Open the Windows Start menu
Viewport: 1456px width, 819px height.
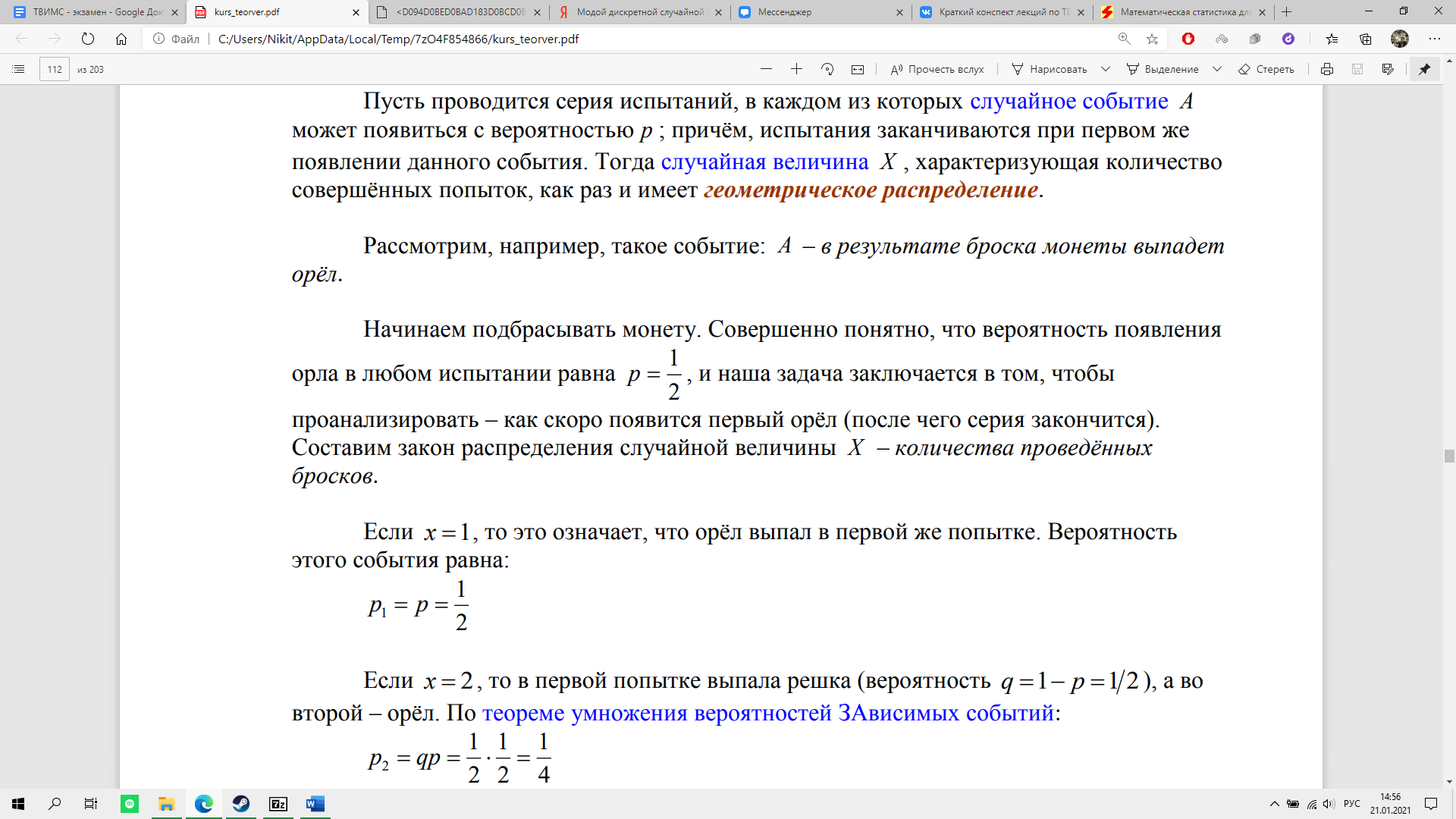click(x=18, y=804)
